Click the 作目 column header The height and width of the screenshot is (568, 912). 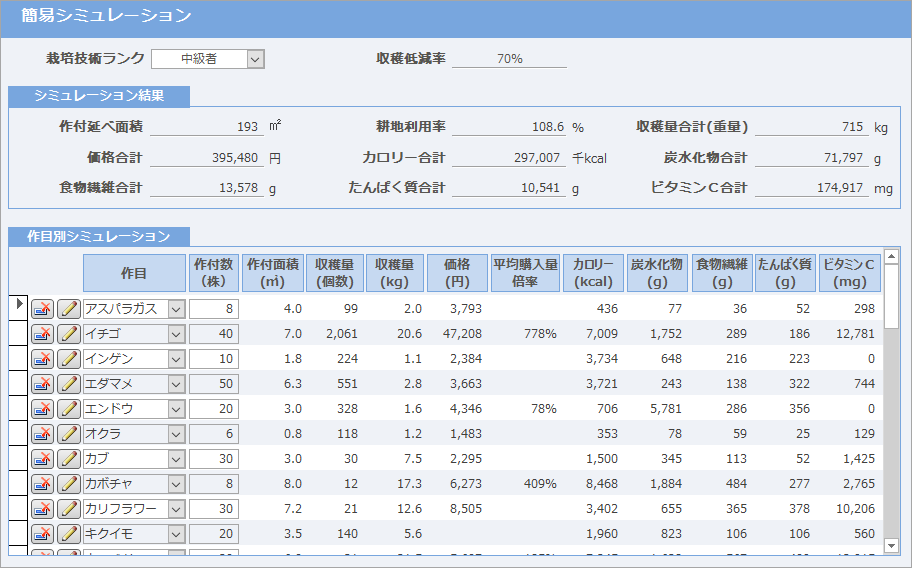(x=134, y=272)
